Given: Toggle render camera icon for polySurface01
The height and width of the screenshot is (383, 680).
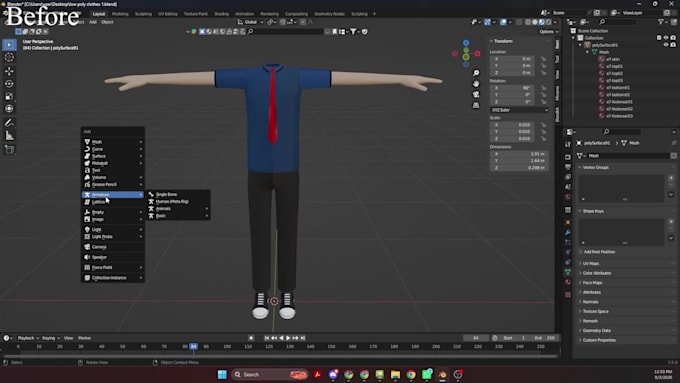Looking at the screenshot, I should 673,45.
